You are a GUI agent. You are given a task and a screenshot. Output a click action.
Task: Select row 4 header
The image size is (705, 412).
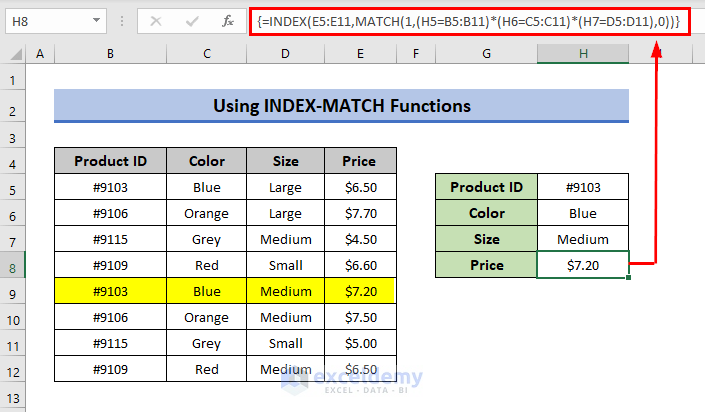click(14, 161)
